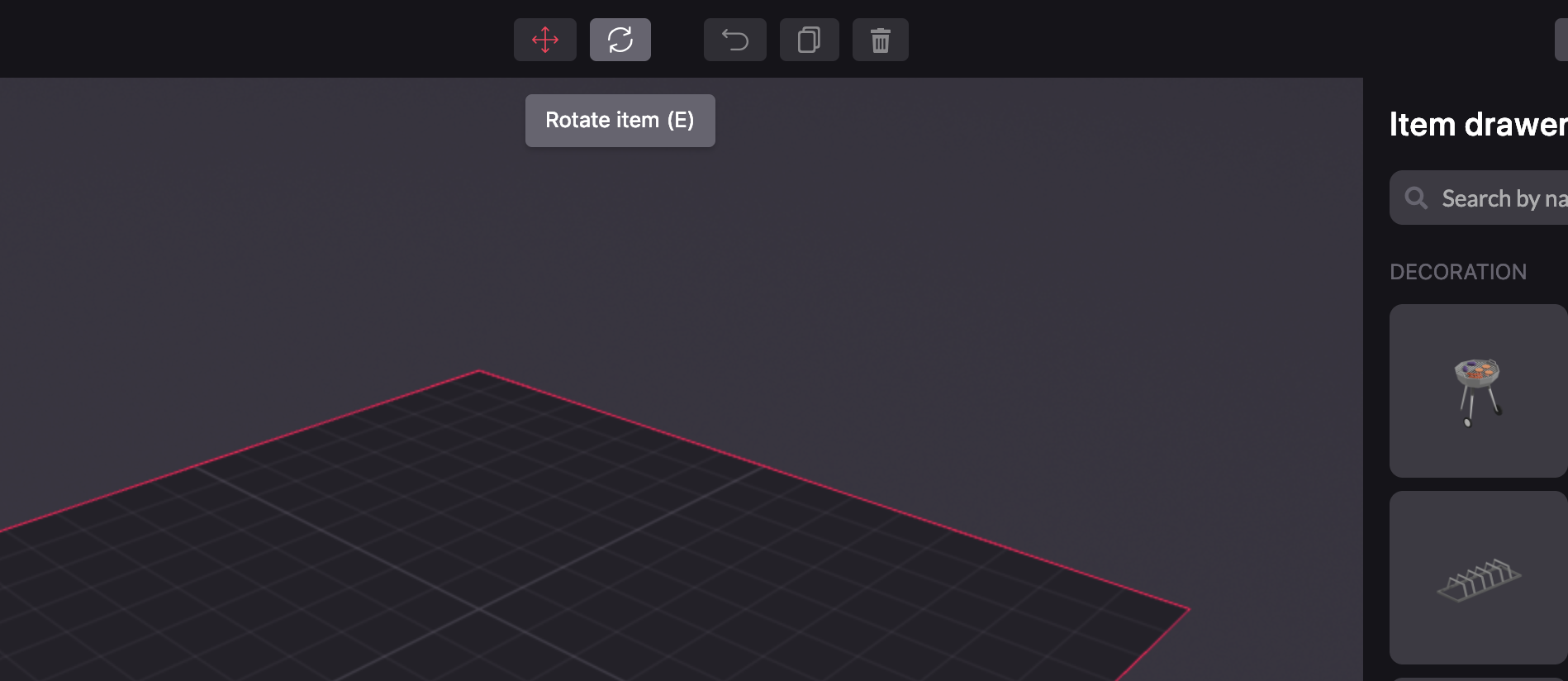This screenshot has height=681, width=1568.
Task: Select the Move item tool
Action: (545, 40)
